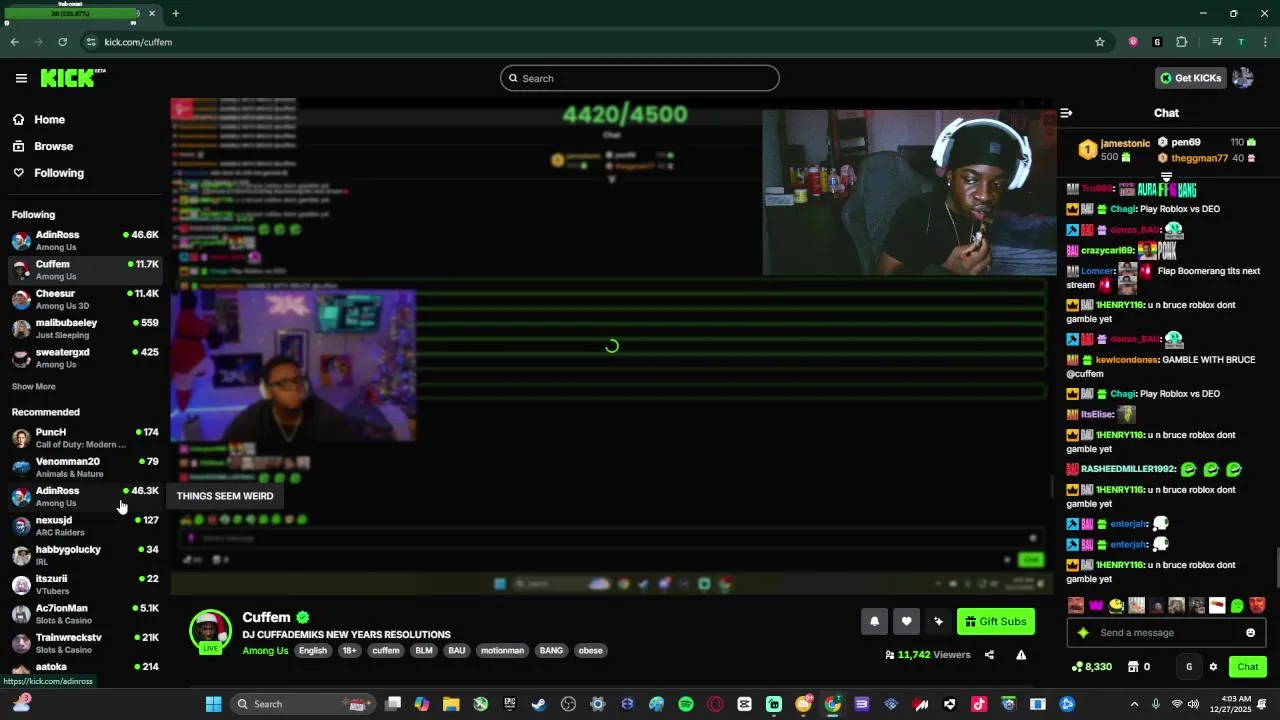Click the message input field
Viewport: 1280px width, 720px height.
[x=1166, y=633]
